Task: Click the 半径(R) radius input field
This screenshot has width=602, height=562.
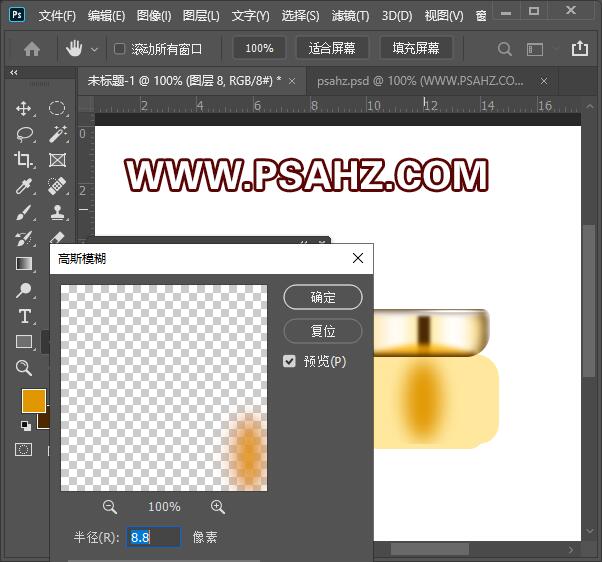Action: click(x=154, y=537)
